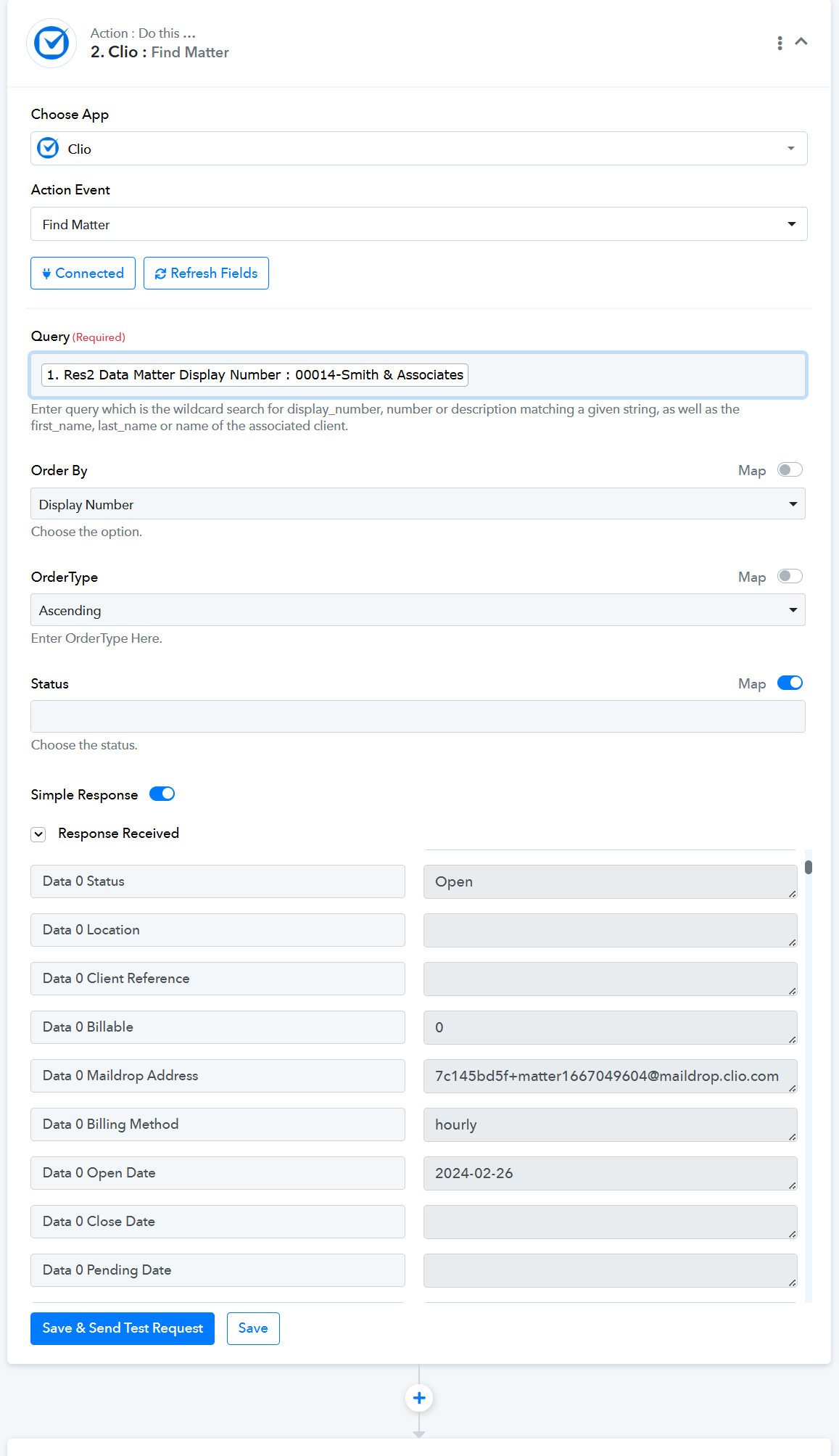This screenshot has height=1456, width=839.
Task: Open the Choose App dropdown
Action: pos(419,149)
